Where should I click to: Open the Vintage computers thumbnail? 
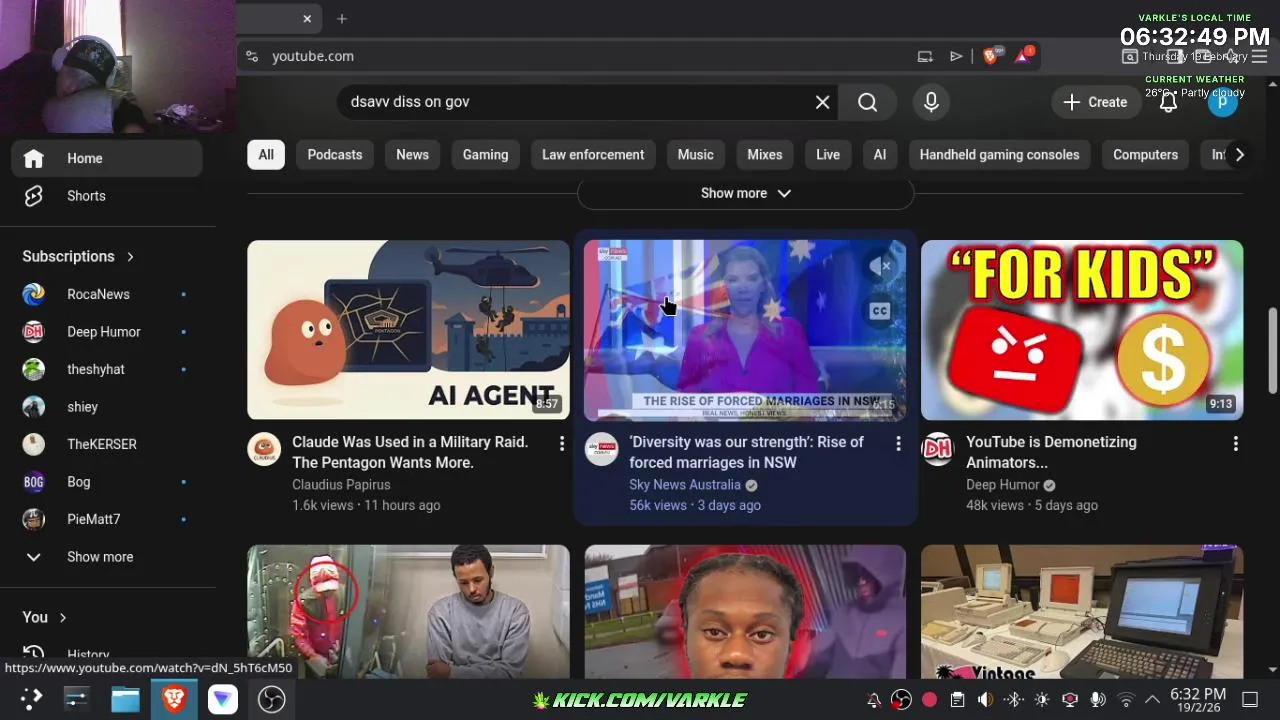pos(1082,612)
